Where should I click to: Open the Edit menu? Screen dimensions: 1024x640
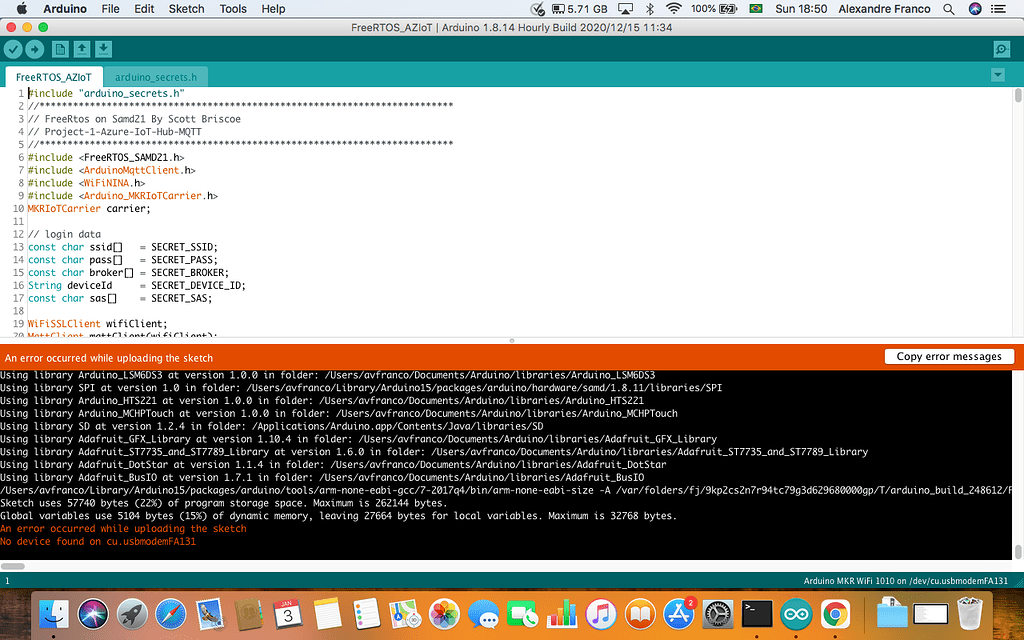pos(144,9)
